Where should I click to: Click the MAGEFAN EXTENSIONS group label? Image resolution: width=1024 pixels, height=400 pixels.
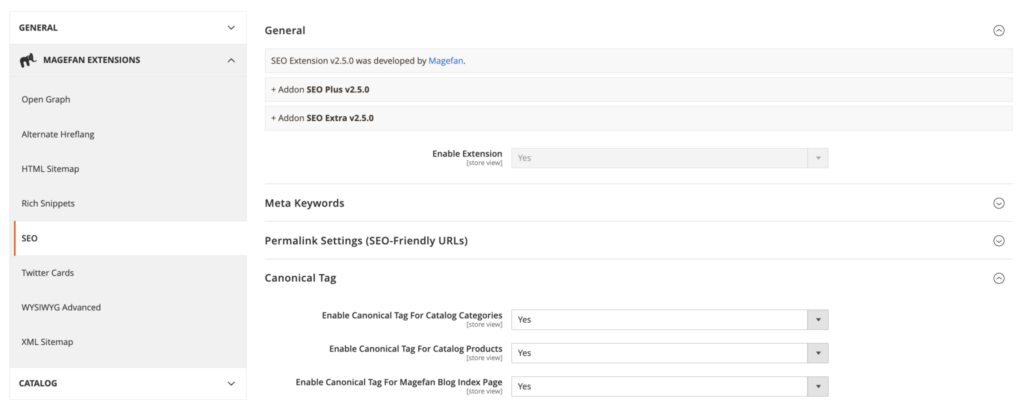[91, 60]
